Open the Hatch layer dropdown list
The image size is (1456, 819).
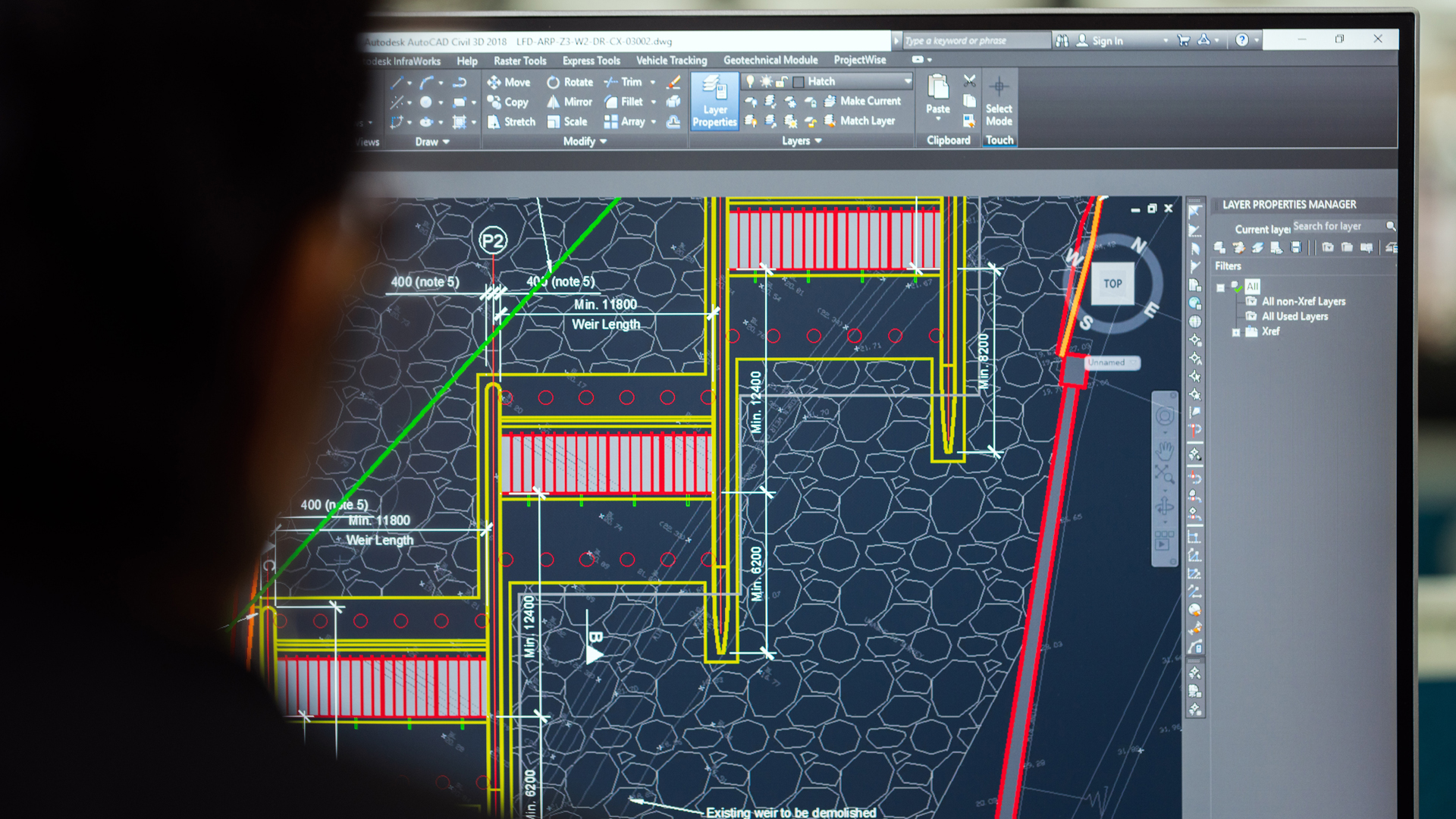click(x=907, y=81)
